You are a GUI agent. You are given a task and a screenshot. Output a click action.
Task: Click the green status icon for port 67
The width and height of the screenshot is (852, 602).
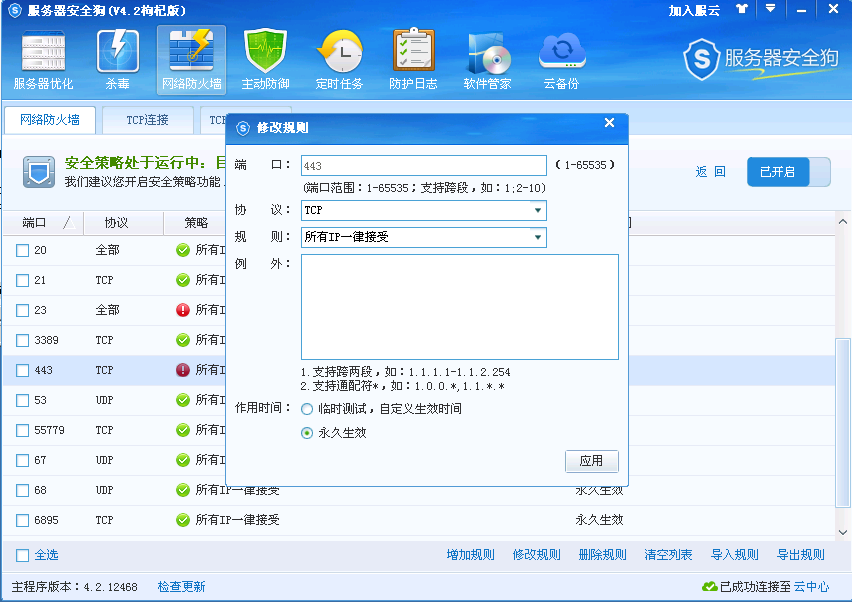183,460
